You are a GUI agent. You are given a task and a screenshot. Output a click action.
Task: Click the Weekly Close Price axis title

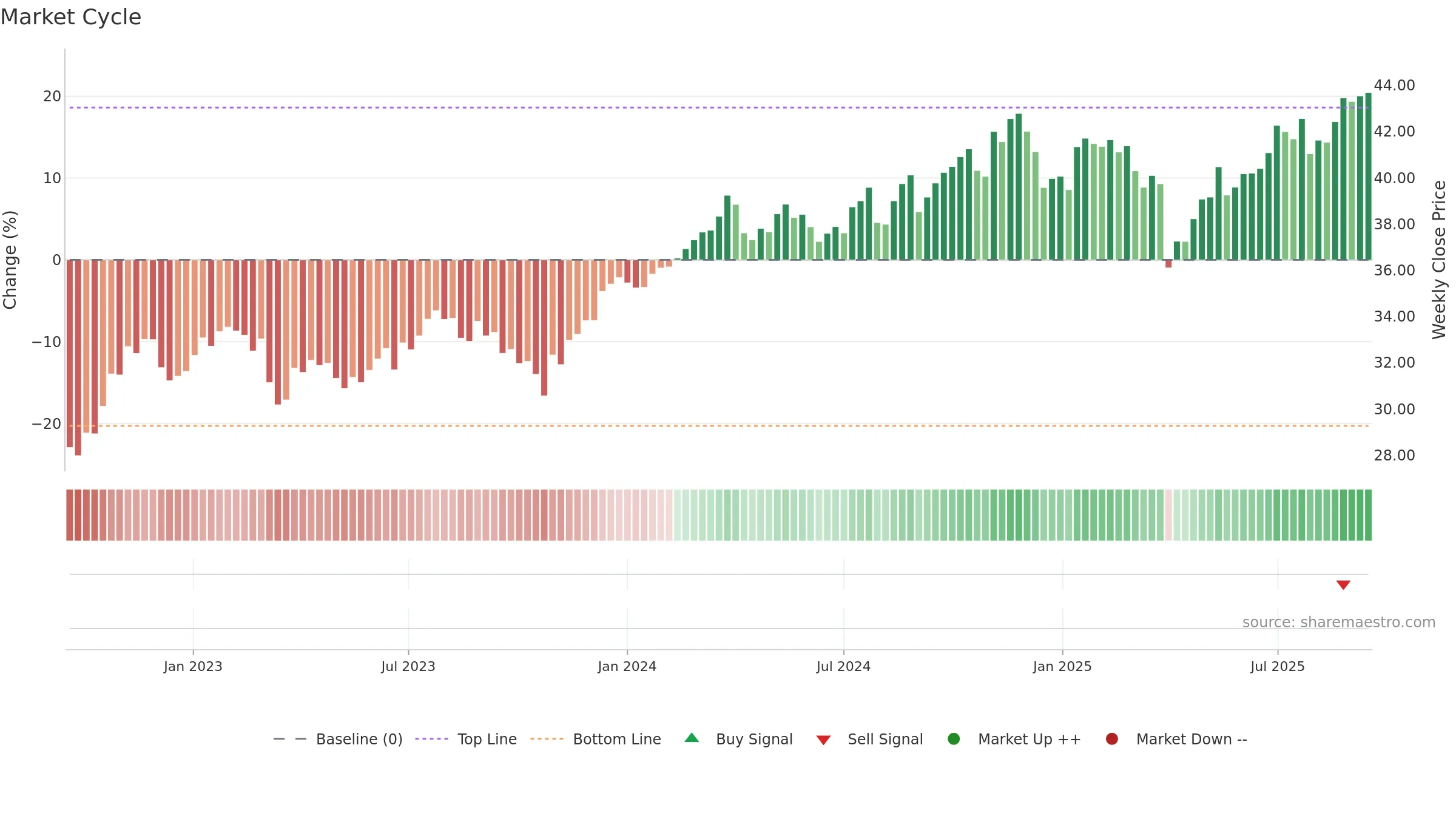pyautogui.click(x=1439, y=260)
